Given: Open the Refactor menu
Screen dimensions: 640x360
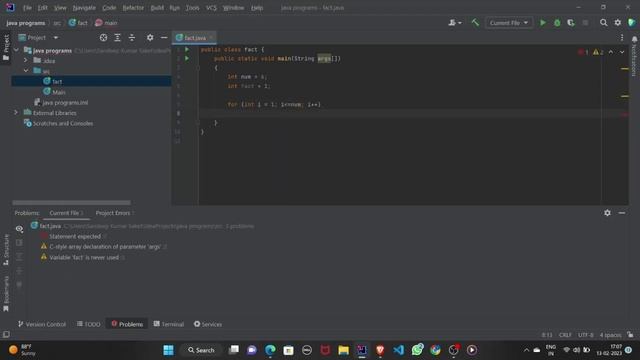Looking at the screenshot, I should 133,8.
